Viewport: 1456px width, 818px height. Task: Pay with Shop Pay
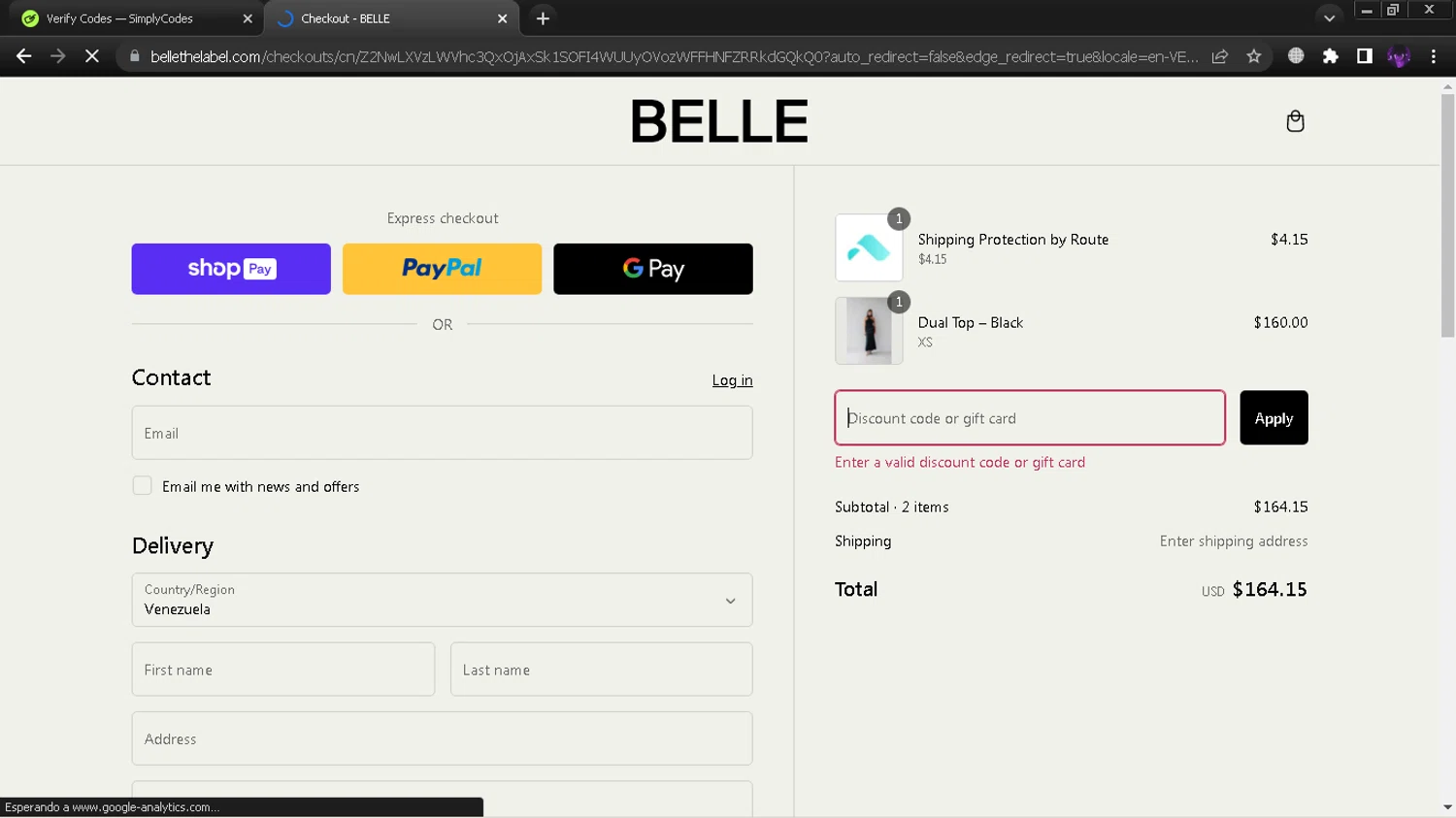(231, 269)
